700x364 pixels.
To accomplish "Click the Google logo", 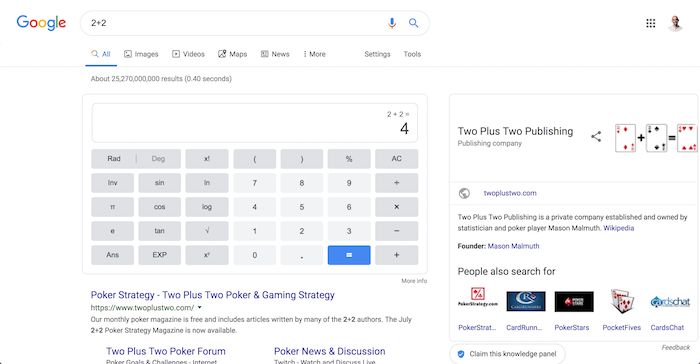I will [41, 23].
